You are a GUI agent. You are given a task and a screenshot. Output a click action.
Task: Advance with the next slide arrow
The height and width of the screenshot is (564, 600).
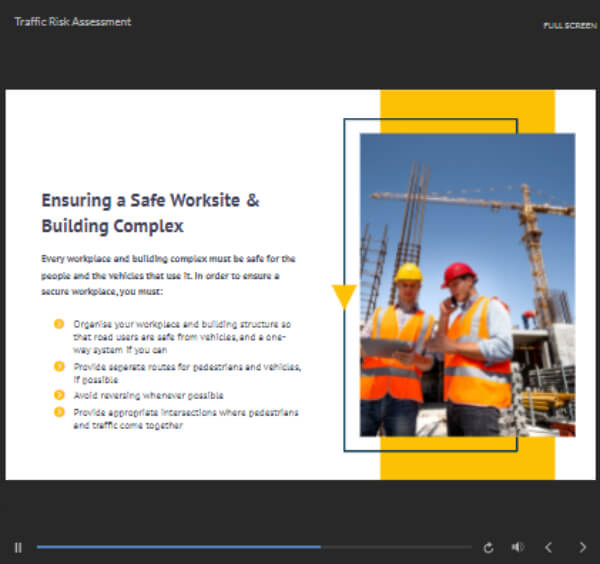pos(583,547)
